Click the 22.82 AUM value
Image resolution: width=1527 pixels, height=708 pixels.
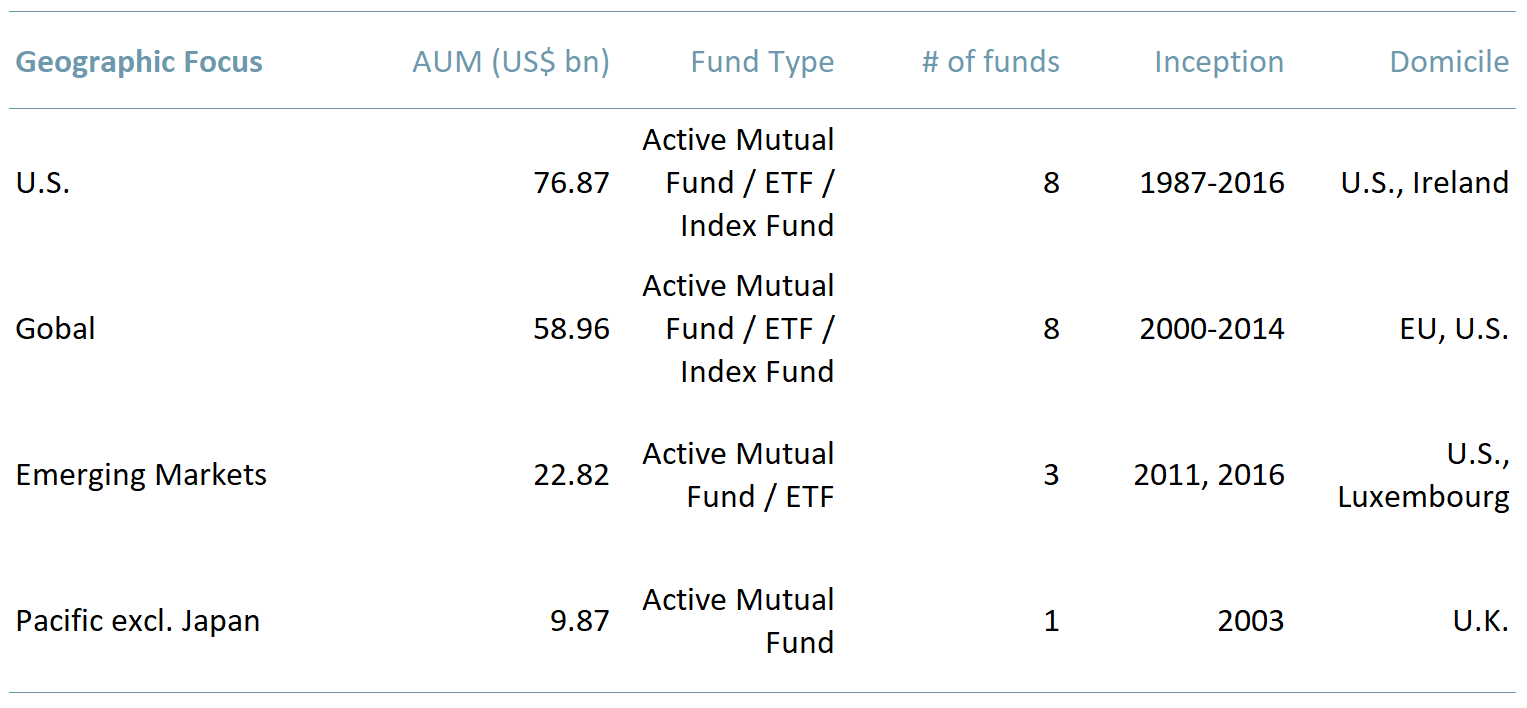tap(571, 475)
